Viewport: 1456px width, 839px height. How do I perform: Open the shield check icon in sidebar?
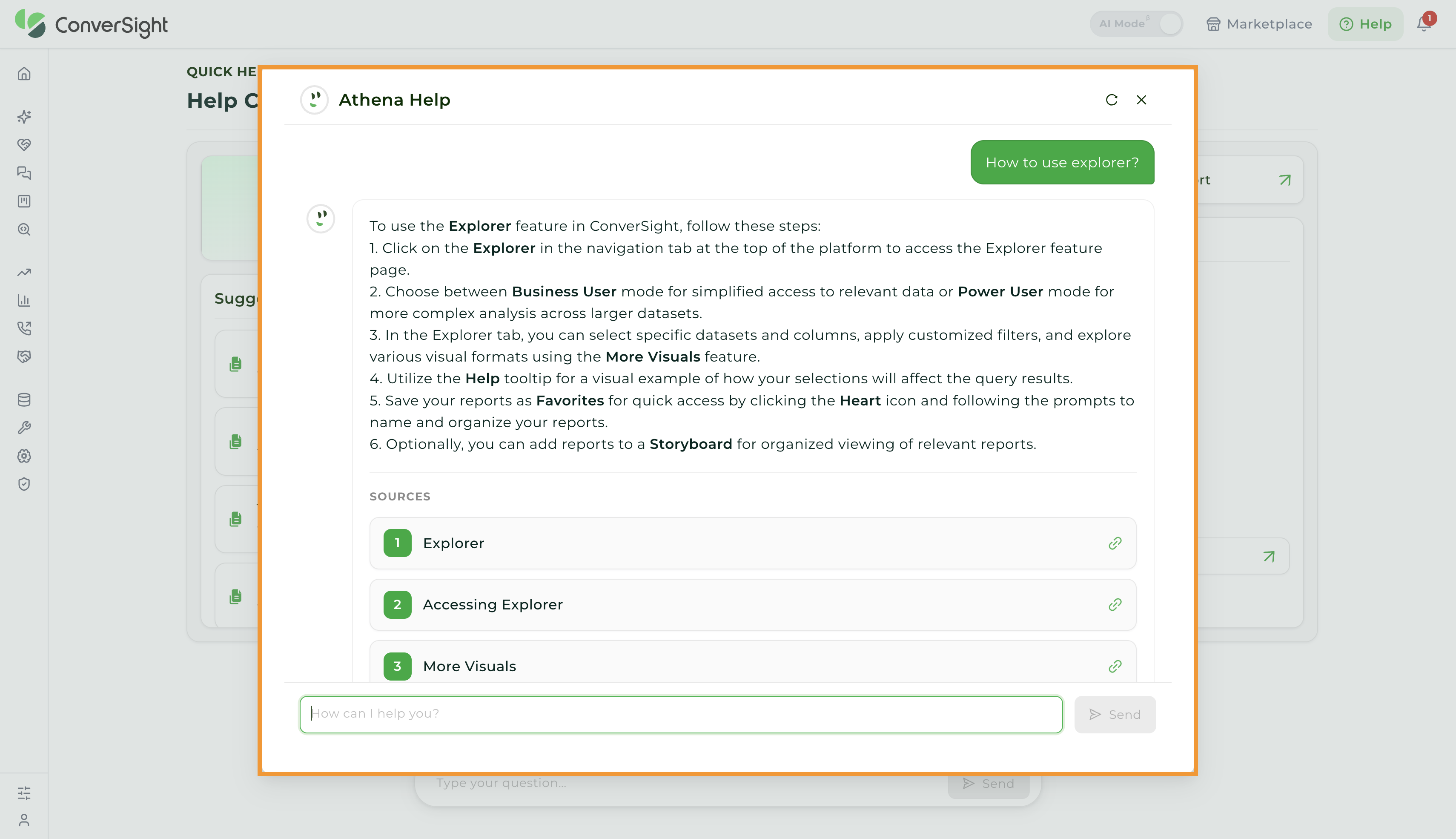[x=23, y=484]
